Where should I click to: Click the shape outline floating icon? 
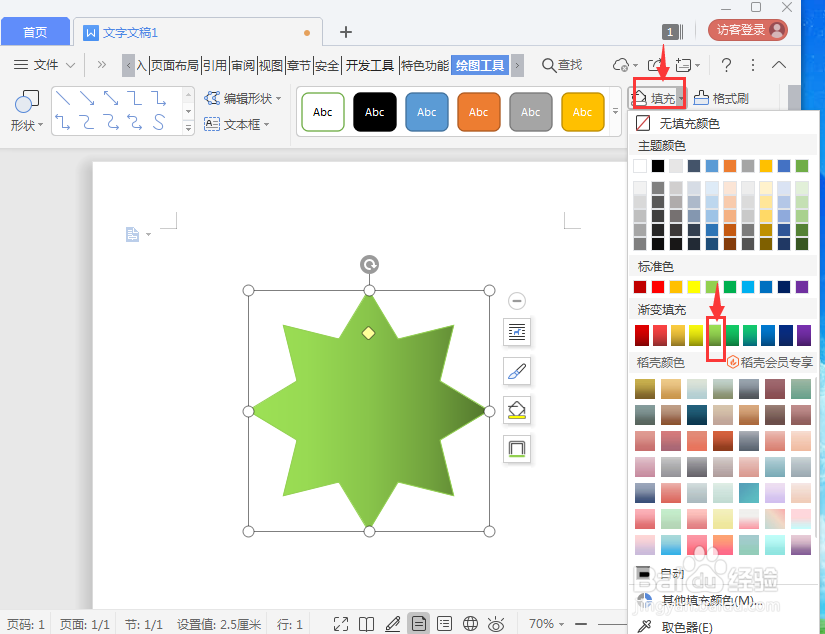[517, 449]
